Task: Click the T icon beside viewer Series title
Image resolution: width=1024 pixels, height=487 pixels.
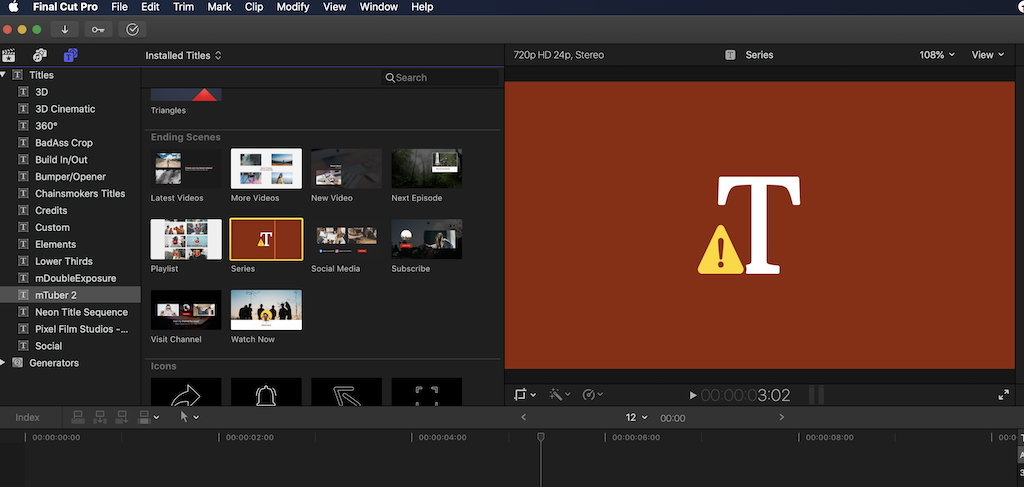Action: click(730, 55)
